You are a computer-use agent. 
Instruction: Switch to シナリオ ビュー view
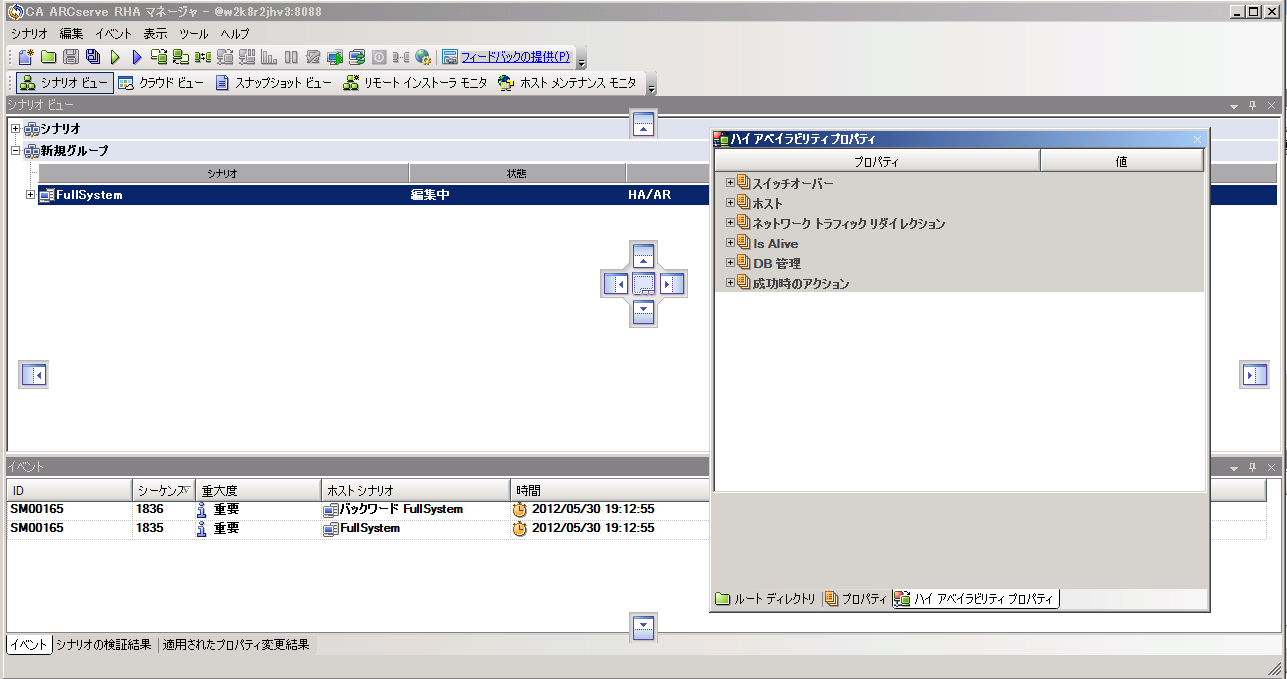click(x=64, y=83)
